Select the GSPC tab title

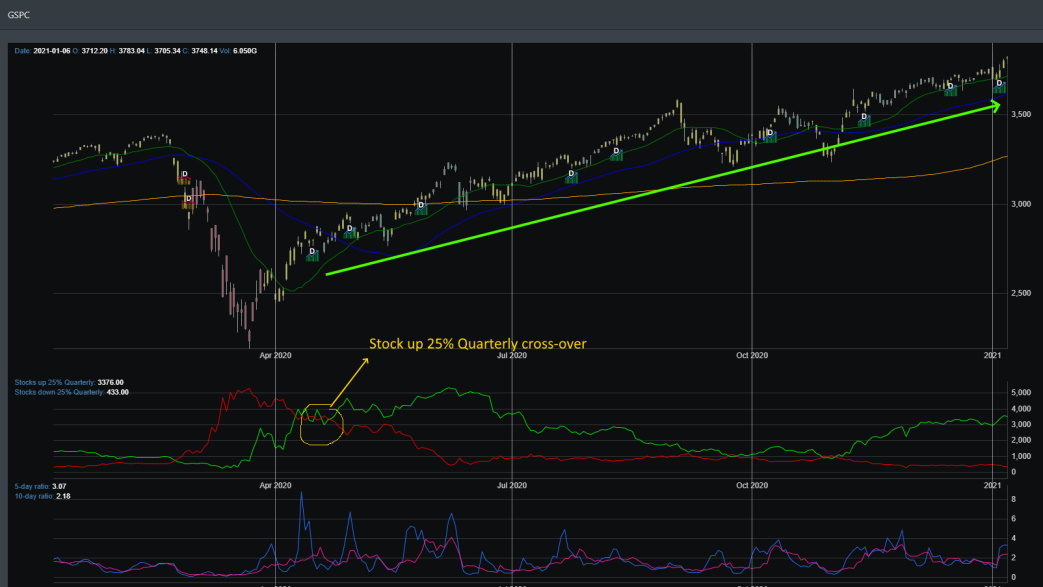pyautogui.click(x=20, y=16)
